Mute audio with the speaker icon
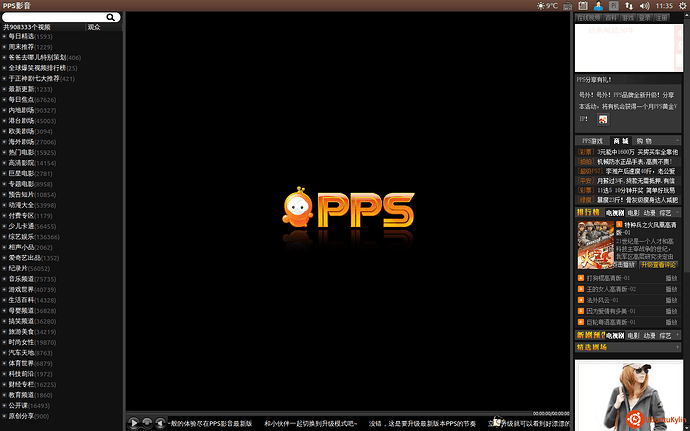 point(160,423)
